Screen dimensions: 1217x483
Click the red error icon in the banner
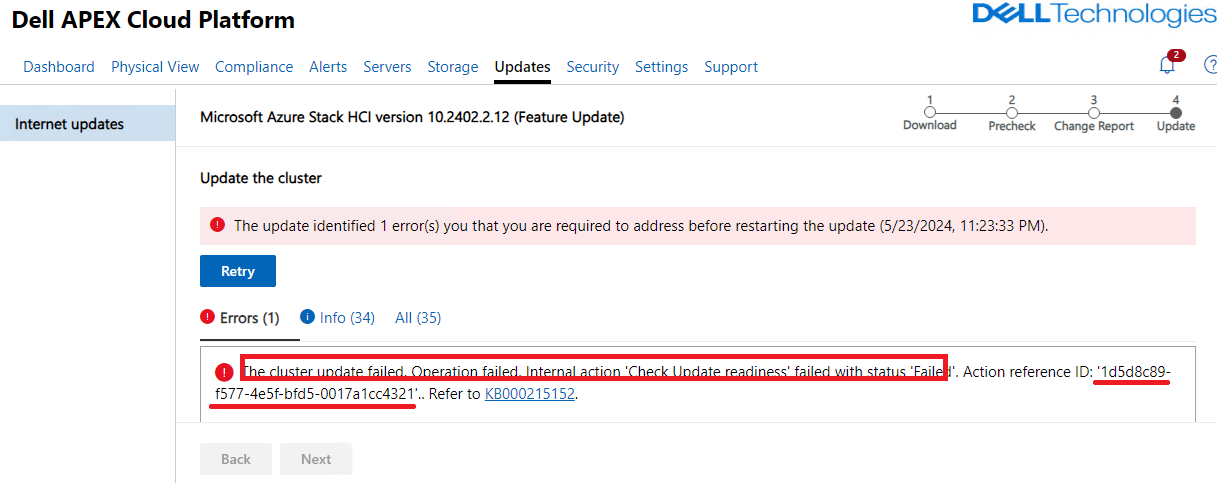pyautogui.click(x=217, y=225)
